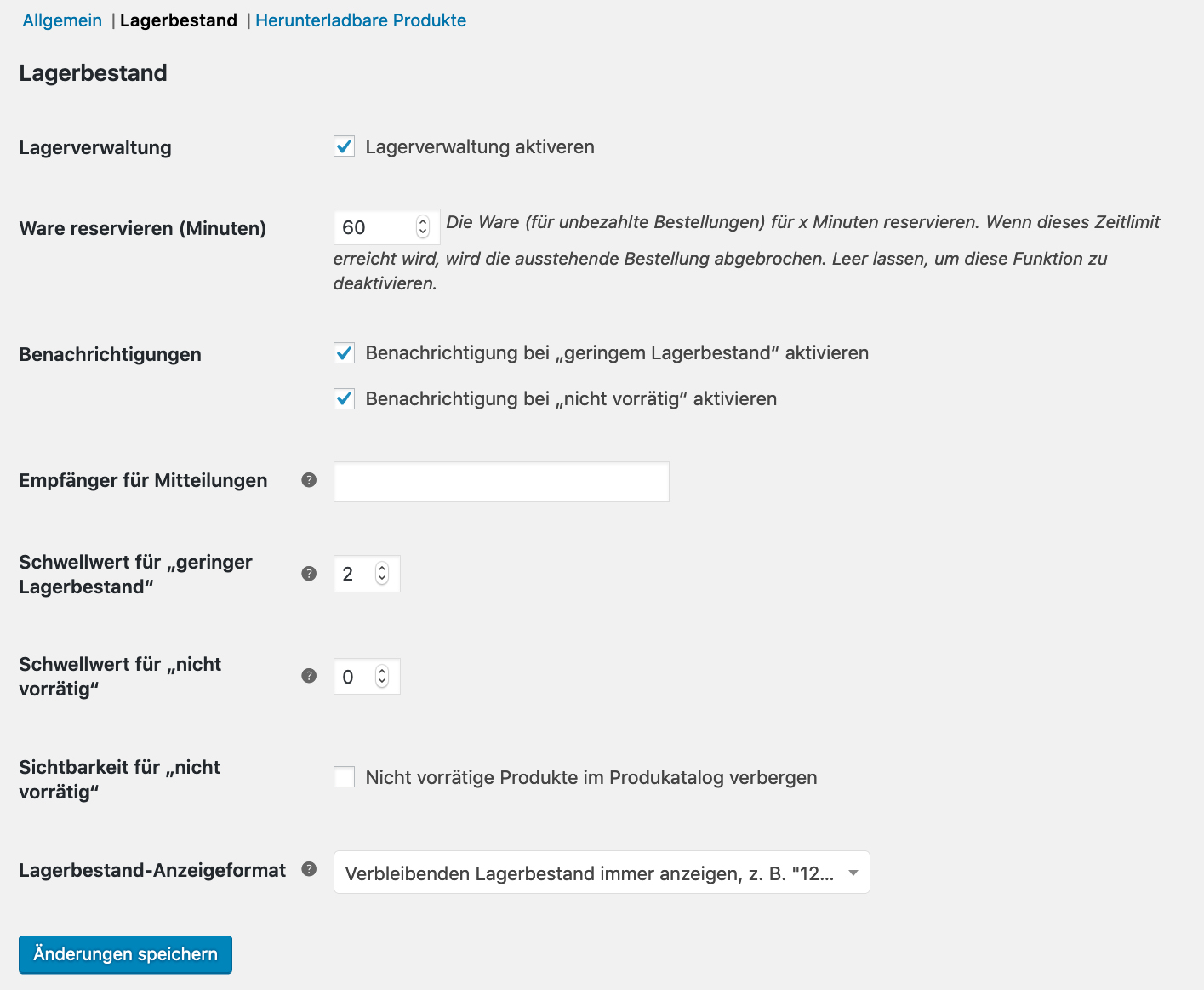Check Nicht vorrätige Produkte verbergen checkbox
This screenshot has height=990, width=1204.
click(x=344, y=777)
